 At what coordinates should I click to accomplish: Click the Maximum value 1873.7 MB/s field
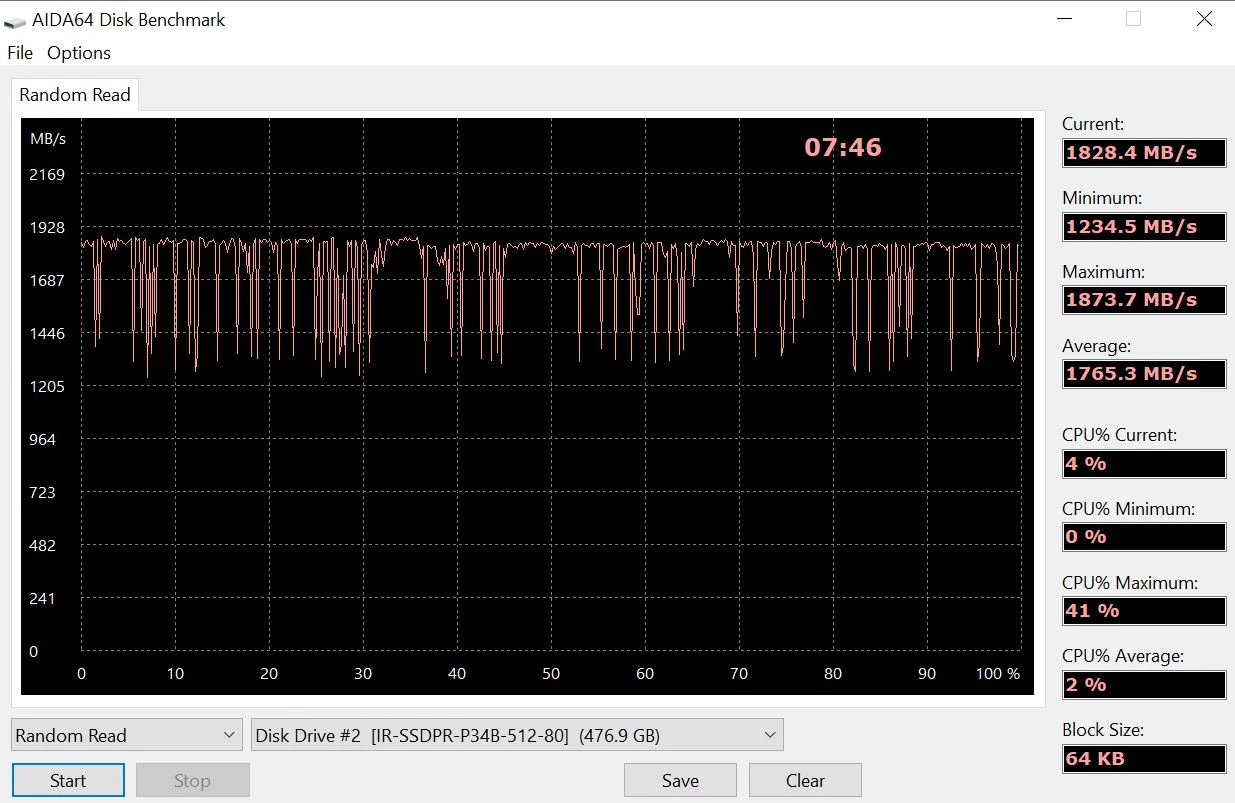(x=1144, y=300)
